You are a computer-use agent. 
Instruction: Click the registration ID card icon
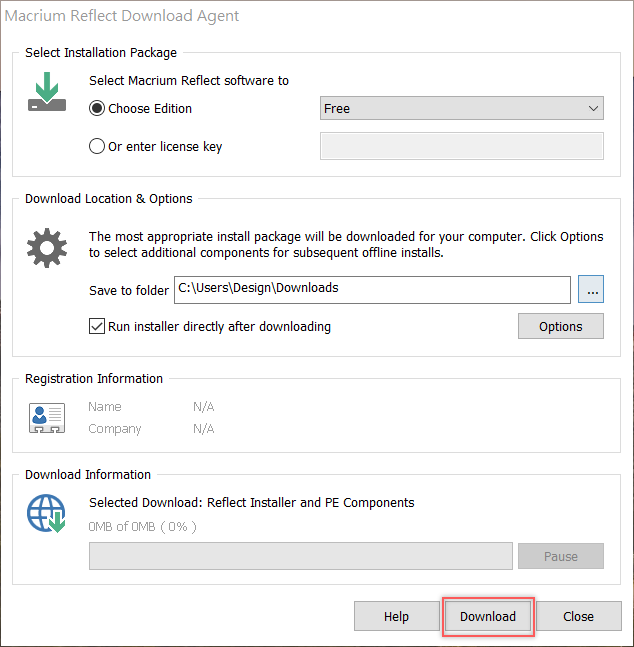(x=47, y=417)
